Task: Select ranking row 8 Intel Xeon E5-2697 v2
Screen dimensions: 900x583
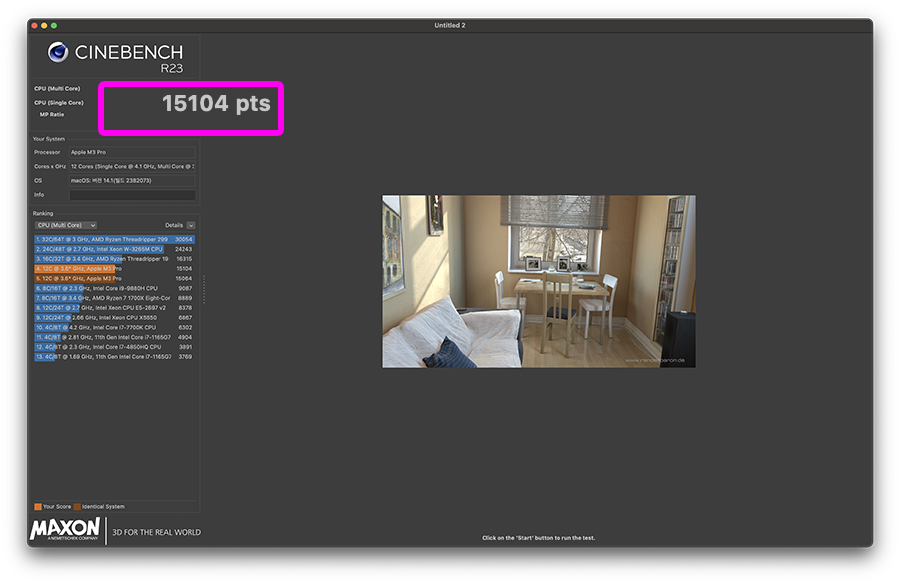Action: [114, 308]
